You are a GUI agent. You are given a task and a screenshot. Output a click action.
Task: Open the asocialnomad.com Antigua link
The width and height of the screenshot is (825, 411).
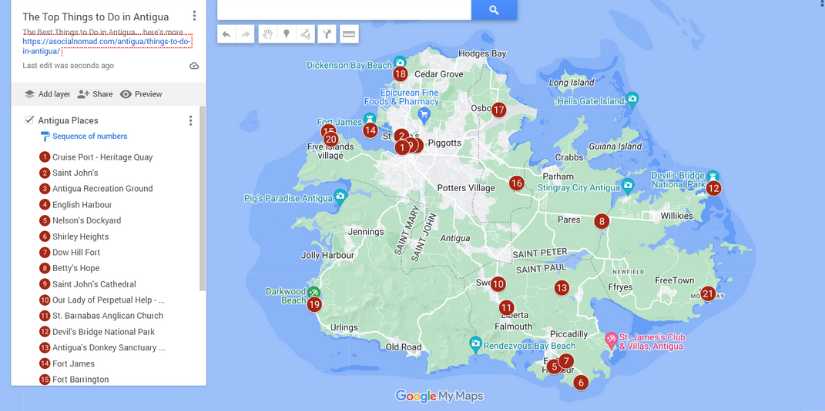coord(107,46)
